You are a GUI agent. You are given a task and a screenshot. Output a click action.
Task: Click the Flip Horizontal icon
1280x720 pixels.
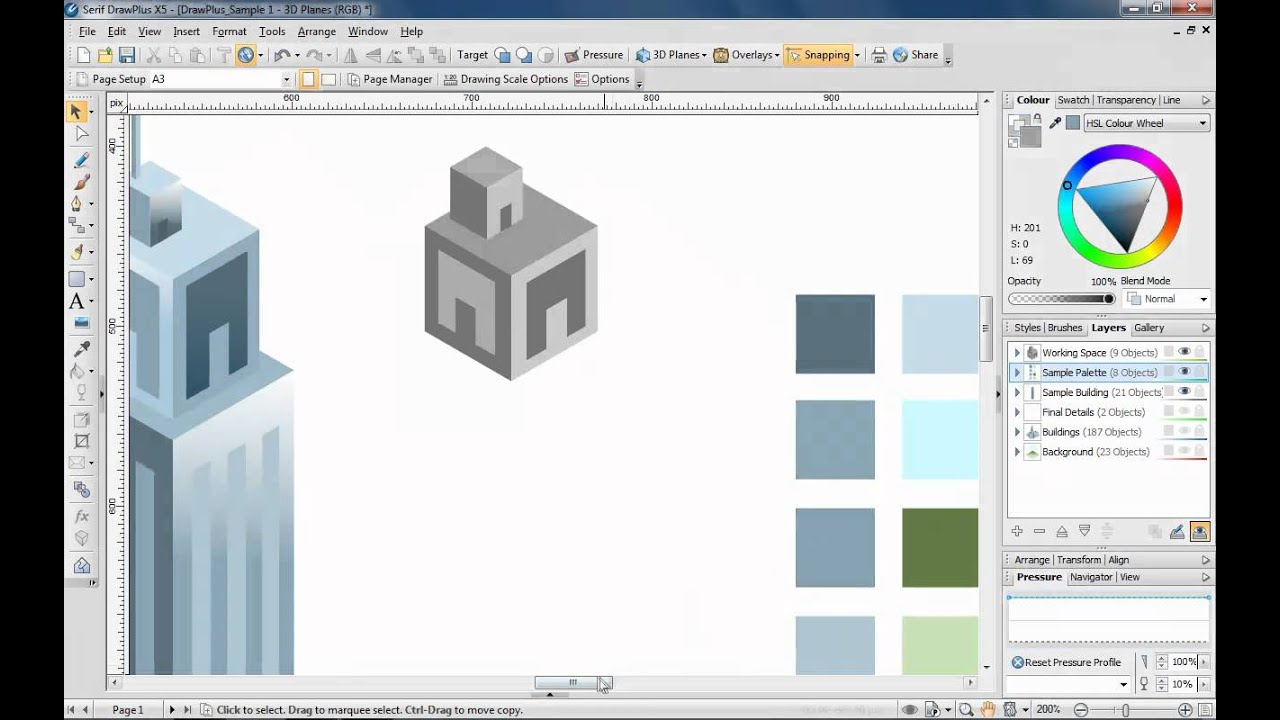click(351, 55)
